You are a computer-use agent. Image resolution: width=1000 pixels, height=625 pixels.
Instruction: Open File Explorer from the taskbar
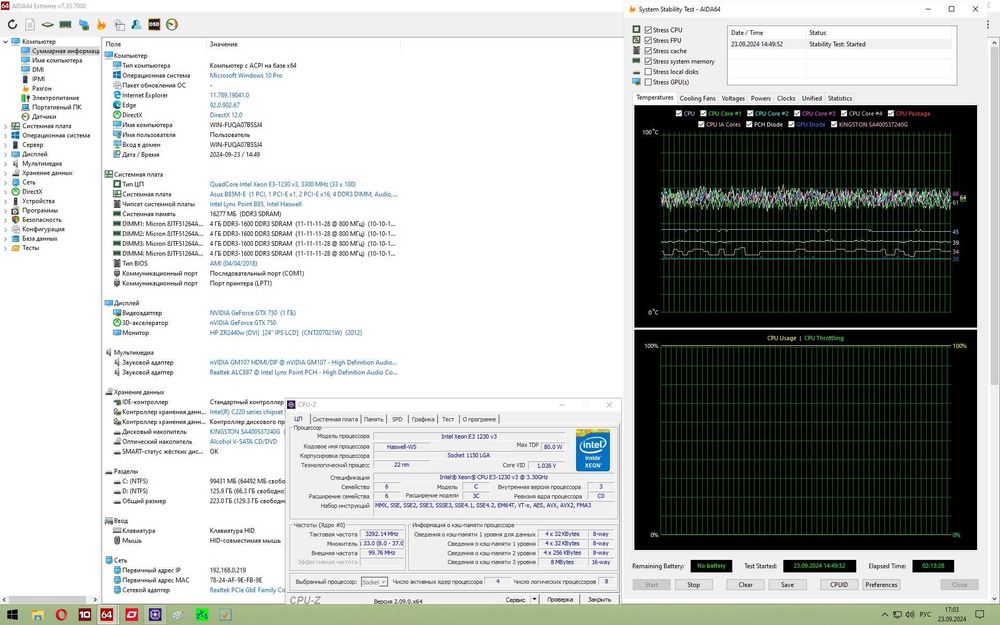point(38,615)
